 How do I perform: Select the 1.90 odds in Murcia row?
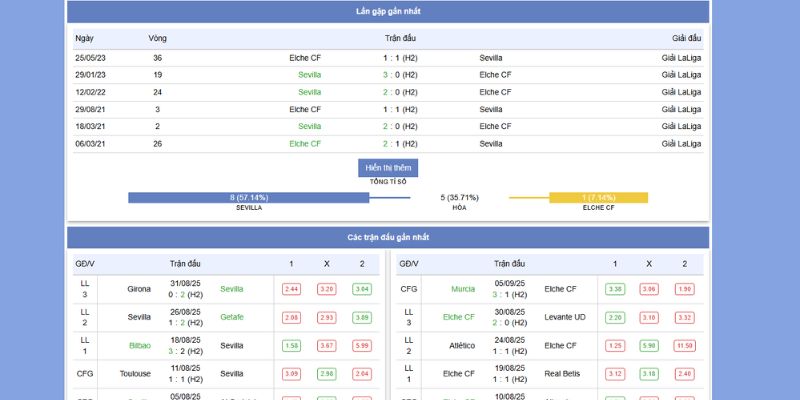[x=685, y=289]
